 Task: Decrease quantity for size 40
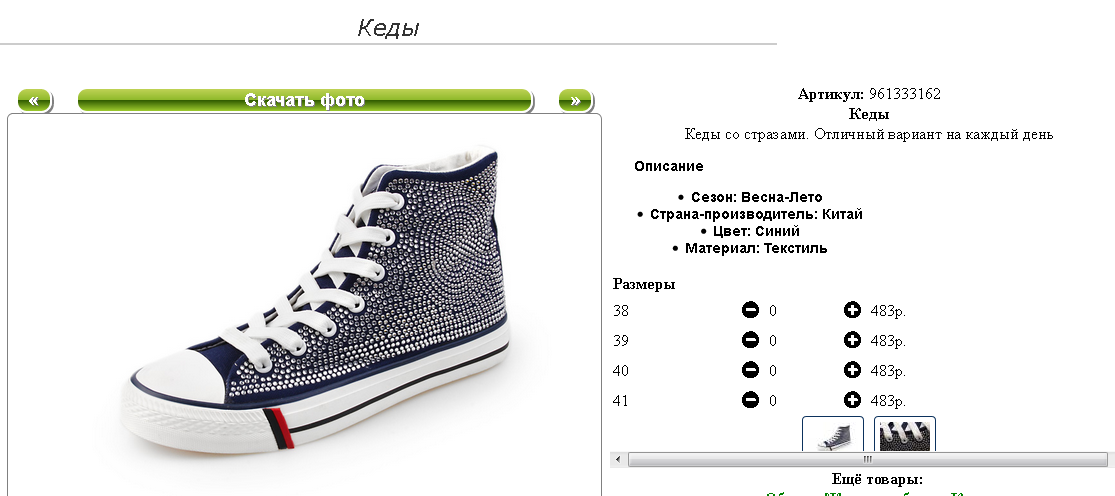750,370
